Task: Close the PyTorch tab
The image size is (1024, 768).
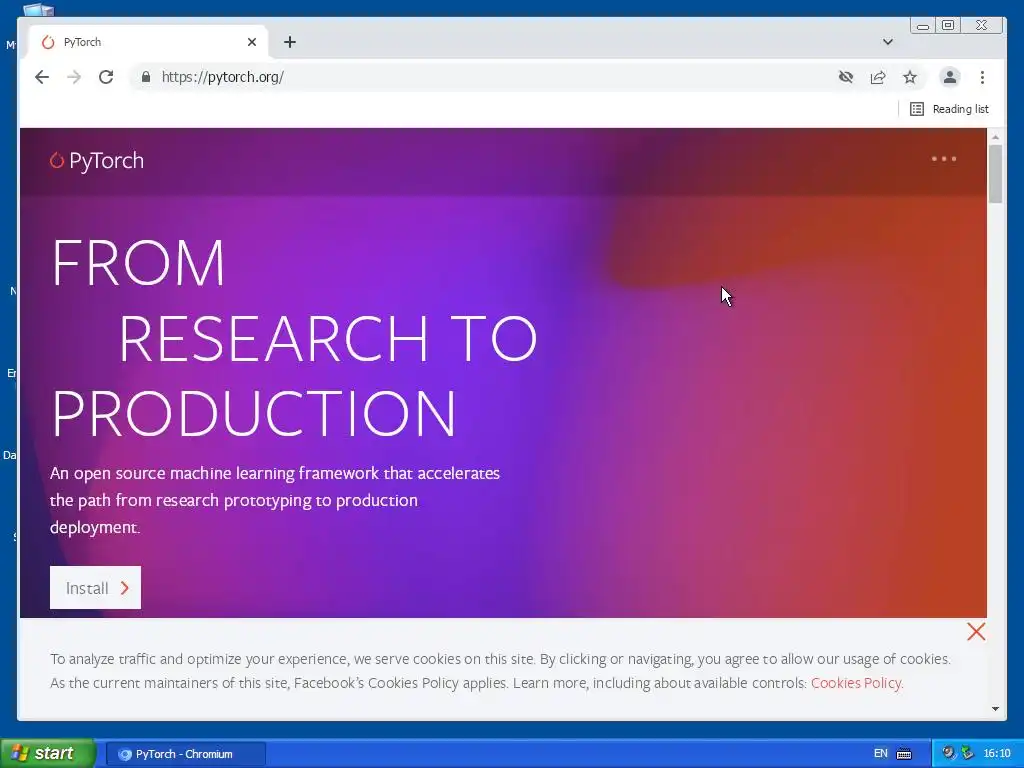Action: (252, 42)
